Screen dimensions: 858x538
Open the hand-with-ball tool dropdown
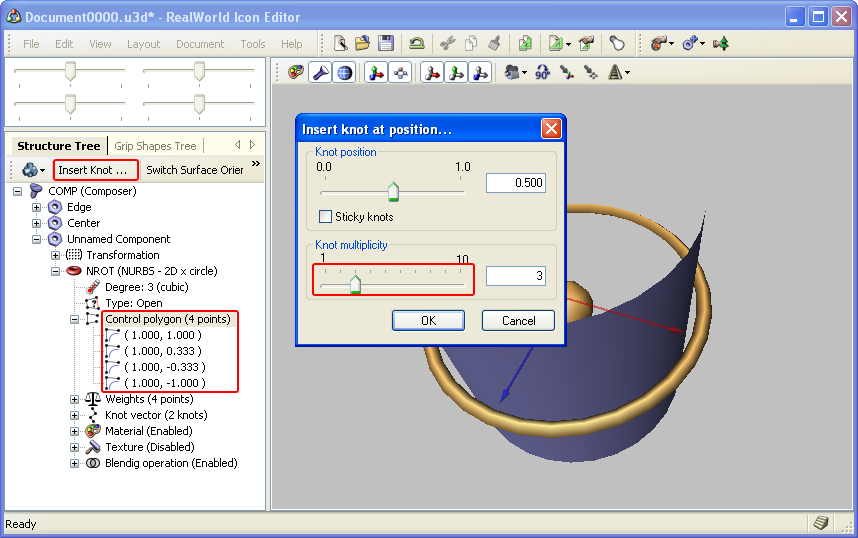click(671, 44)
